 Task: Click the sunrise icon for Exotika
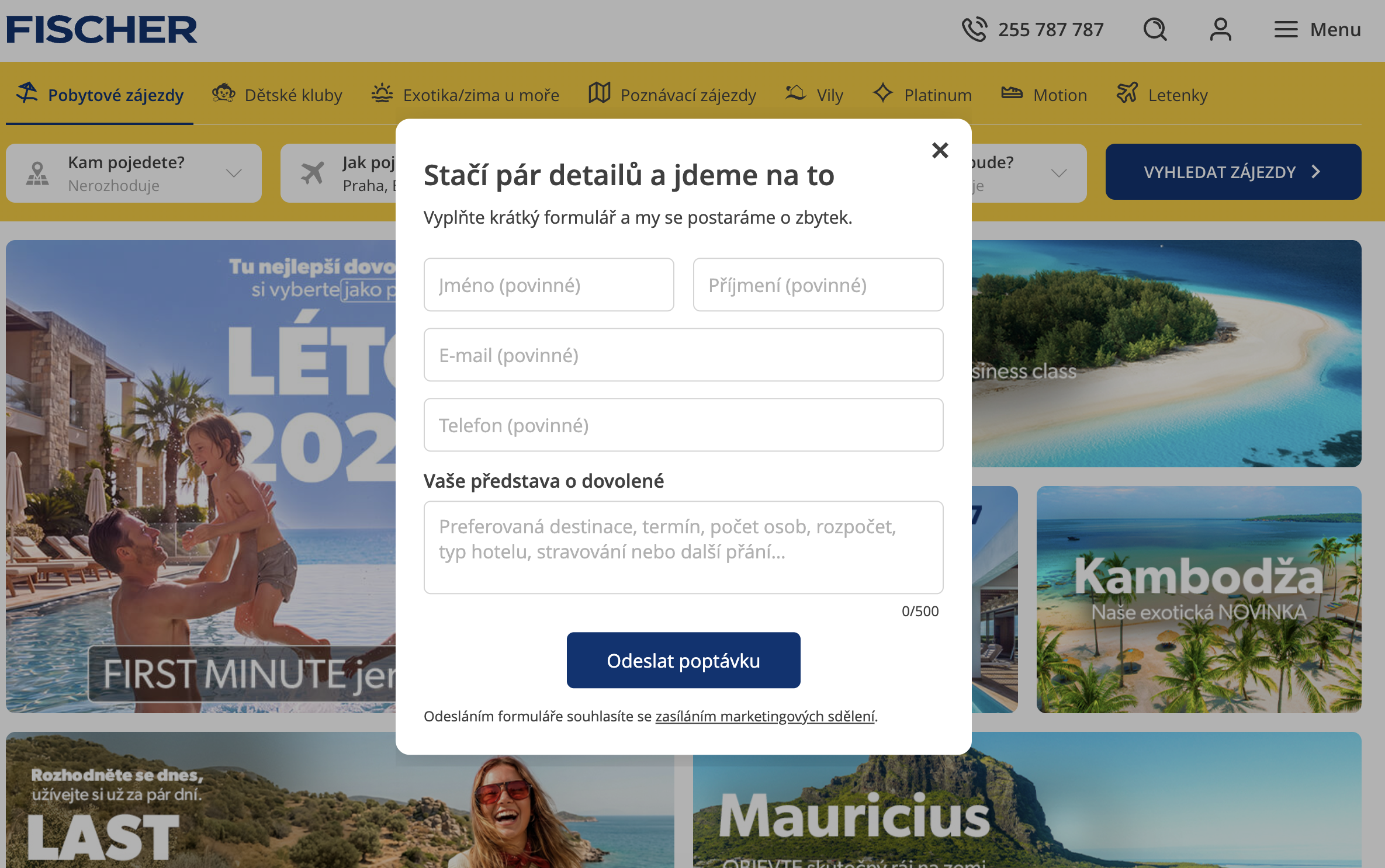382,93
